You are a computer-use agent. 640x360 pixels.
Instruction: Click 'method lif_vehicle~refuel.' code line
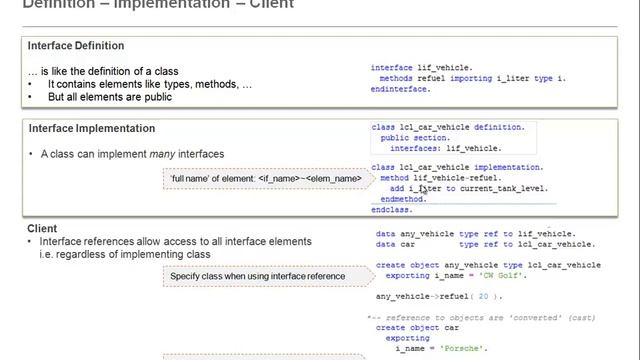441,178
